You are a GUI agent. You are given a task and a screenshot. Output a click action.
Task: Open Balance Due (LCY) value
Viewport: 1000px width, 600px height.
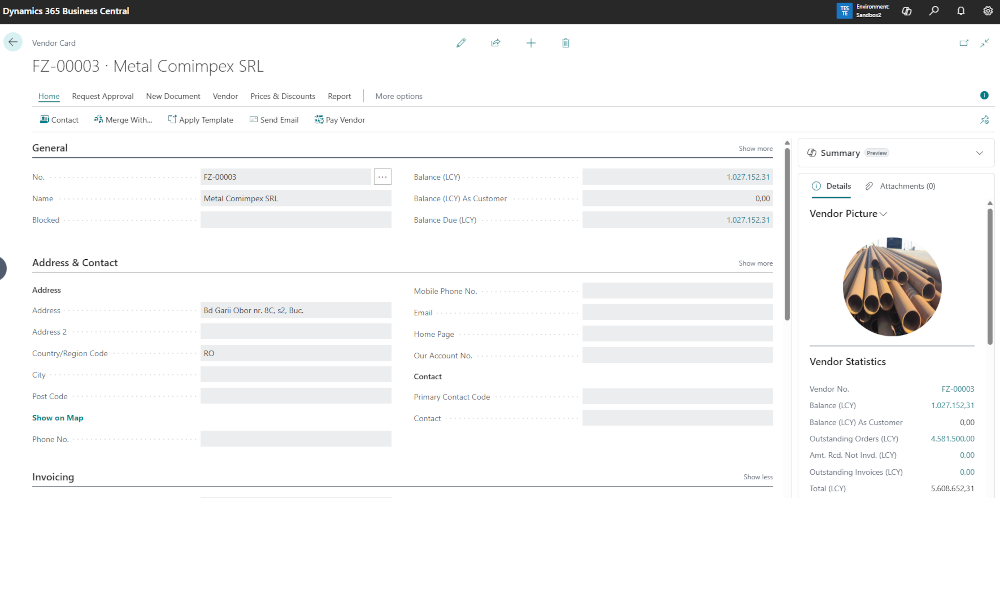[x=748, y=220]
